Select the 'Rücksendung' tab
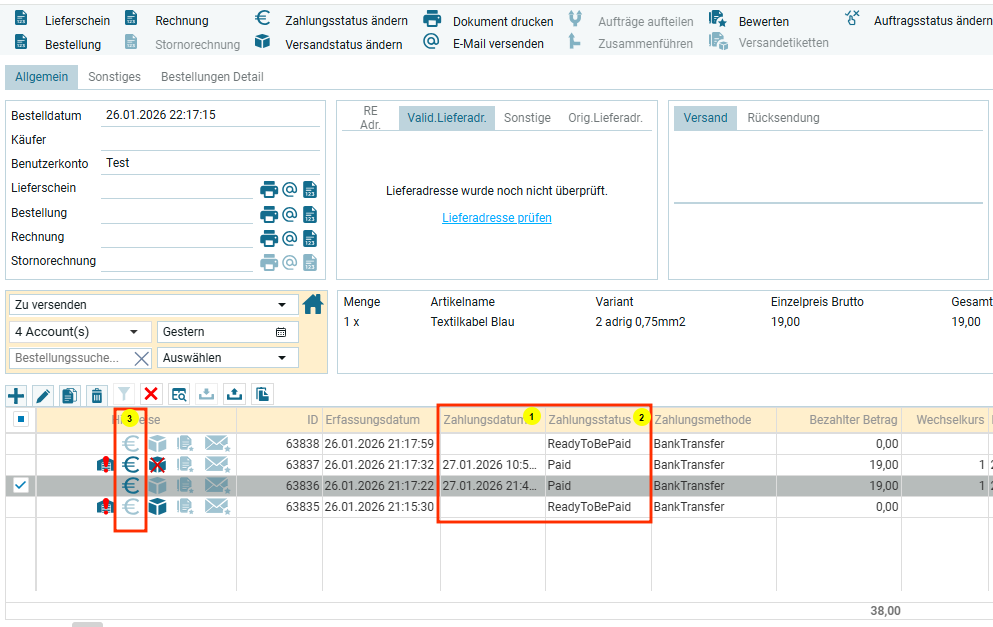The image size is (993, 627). (783, 118)
